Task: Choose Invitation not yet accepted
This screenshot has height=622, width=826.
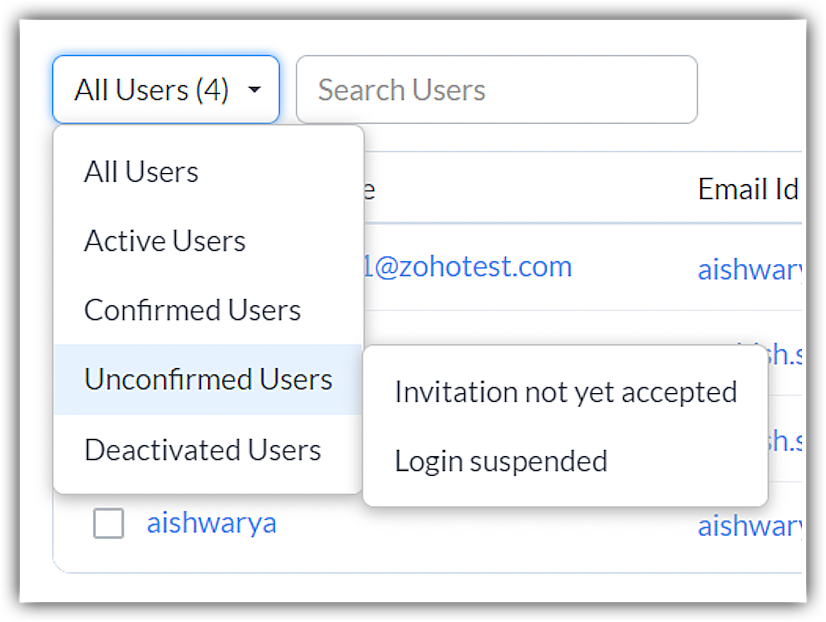Action: pyautogui.click(x=565, y=392)
